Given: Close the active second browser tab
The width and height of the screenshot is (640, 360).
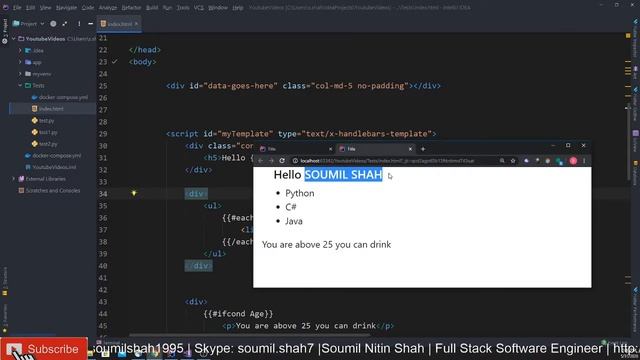Looking at the screenshot, I should 410,149.
